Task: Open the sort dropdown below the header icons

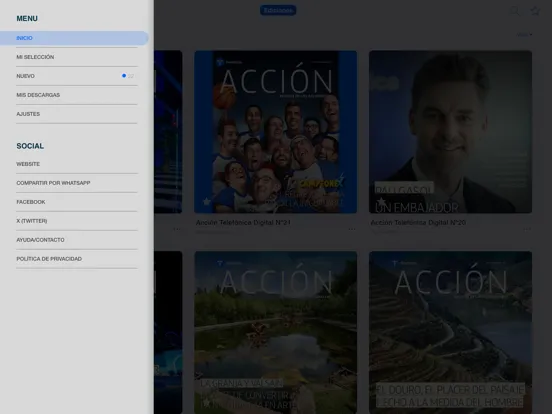Action: (524, 34)
